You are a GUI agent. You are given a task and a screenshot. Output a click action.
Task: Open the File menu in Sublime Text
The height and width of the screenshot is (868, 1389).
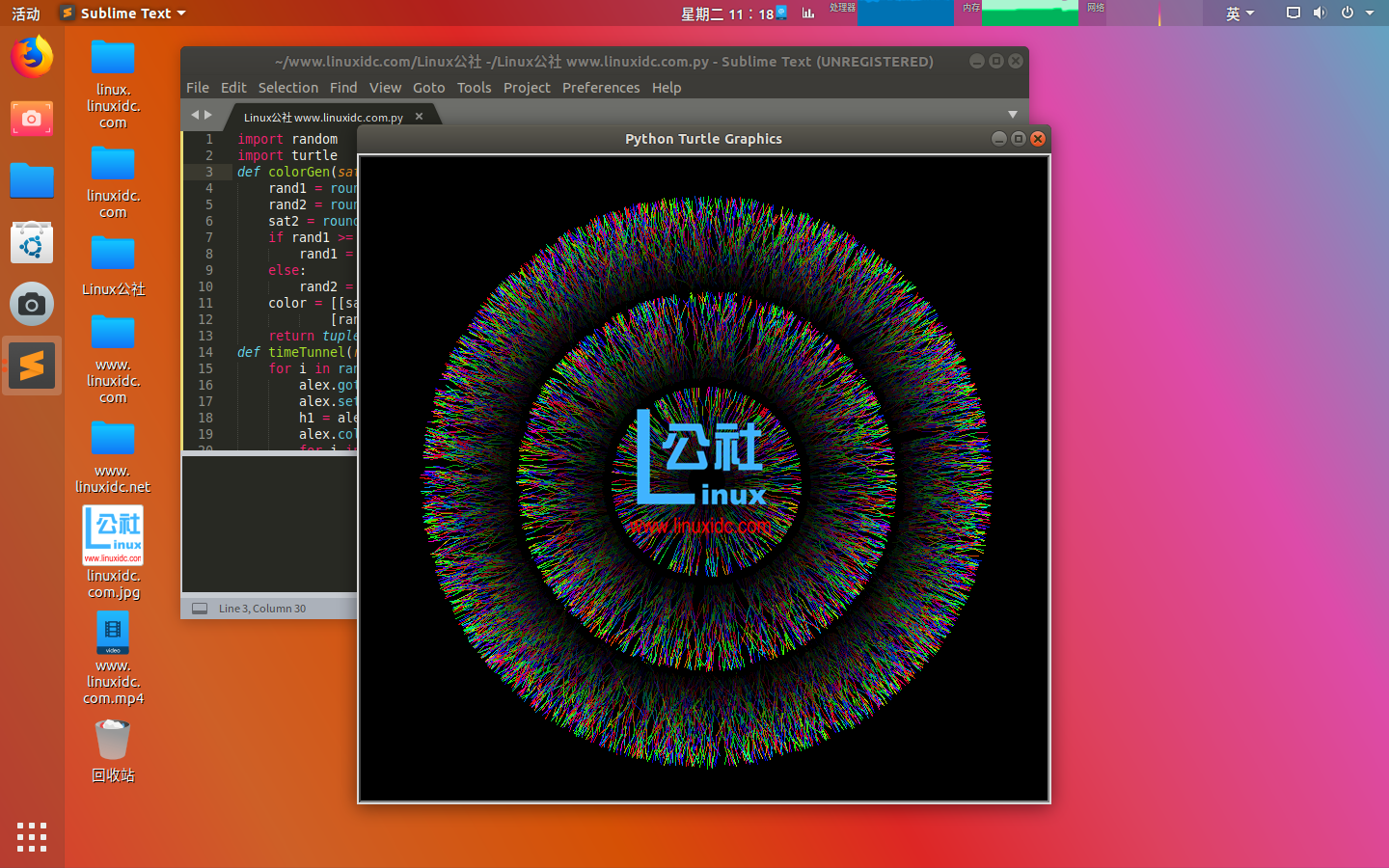tap(197, 87)
